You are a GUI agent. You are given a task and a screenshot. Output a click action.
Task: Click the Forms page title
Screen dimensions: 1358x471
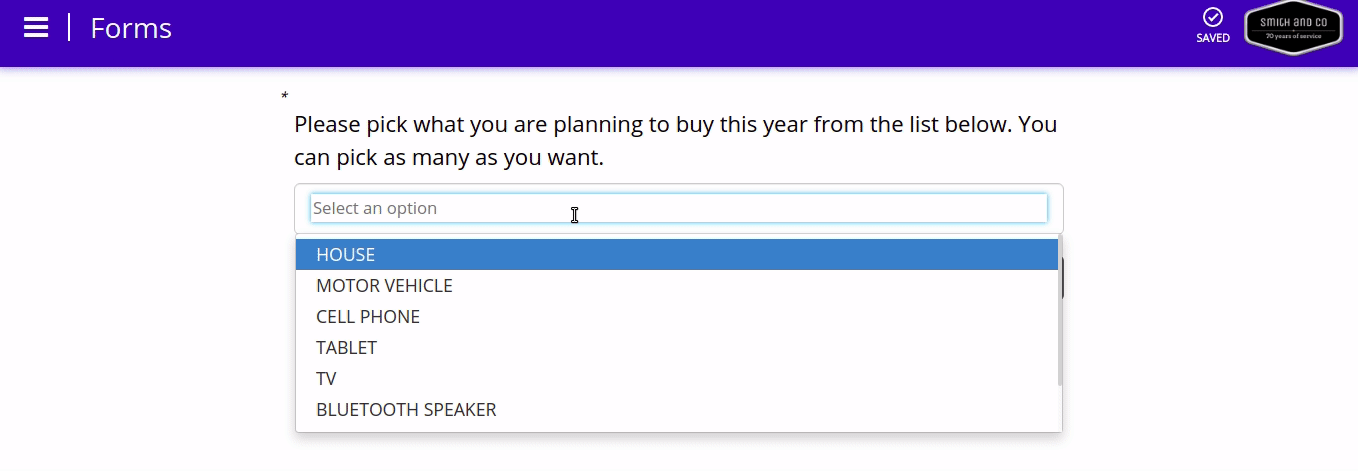tap(131, 28)
